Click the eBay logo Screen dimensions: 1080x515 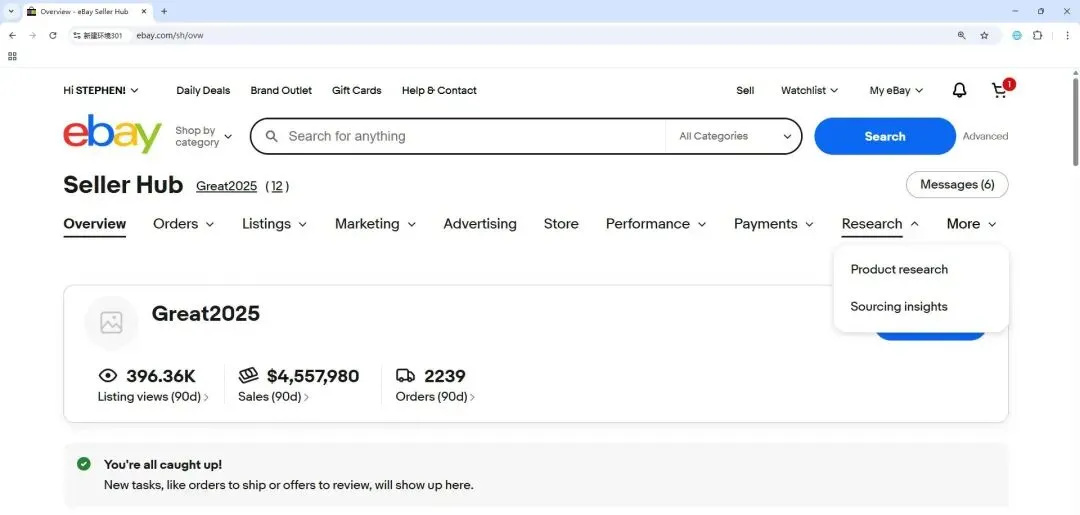112,134
